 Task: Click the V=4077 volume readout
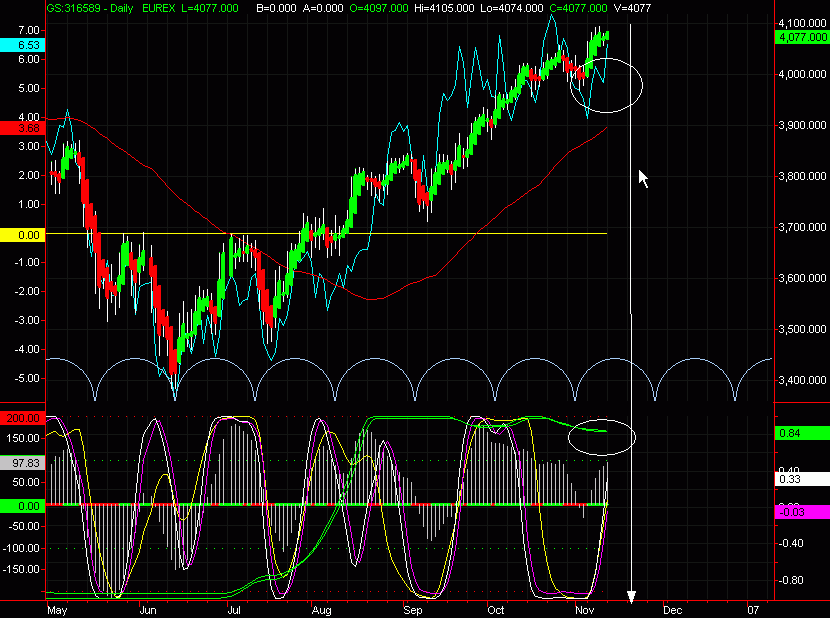632,8
